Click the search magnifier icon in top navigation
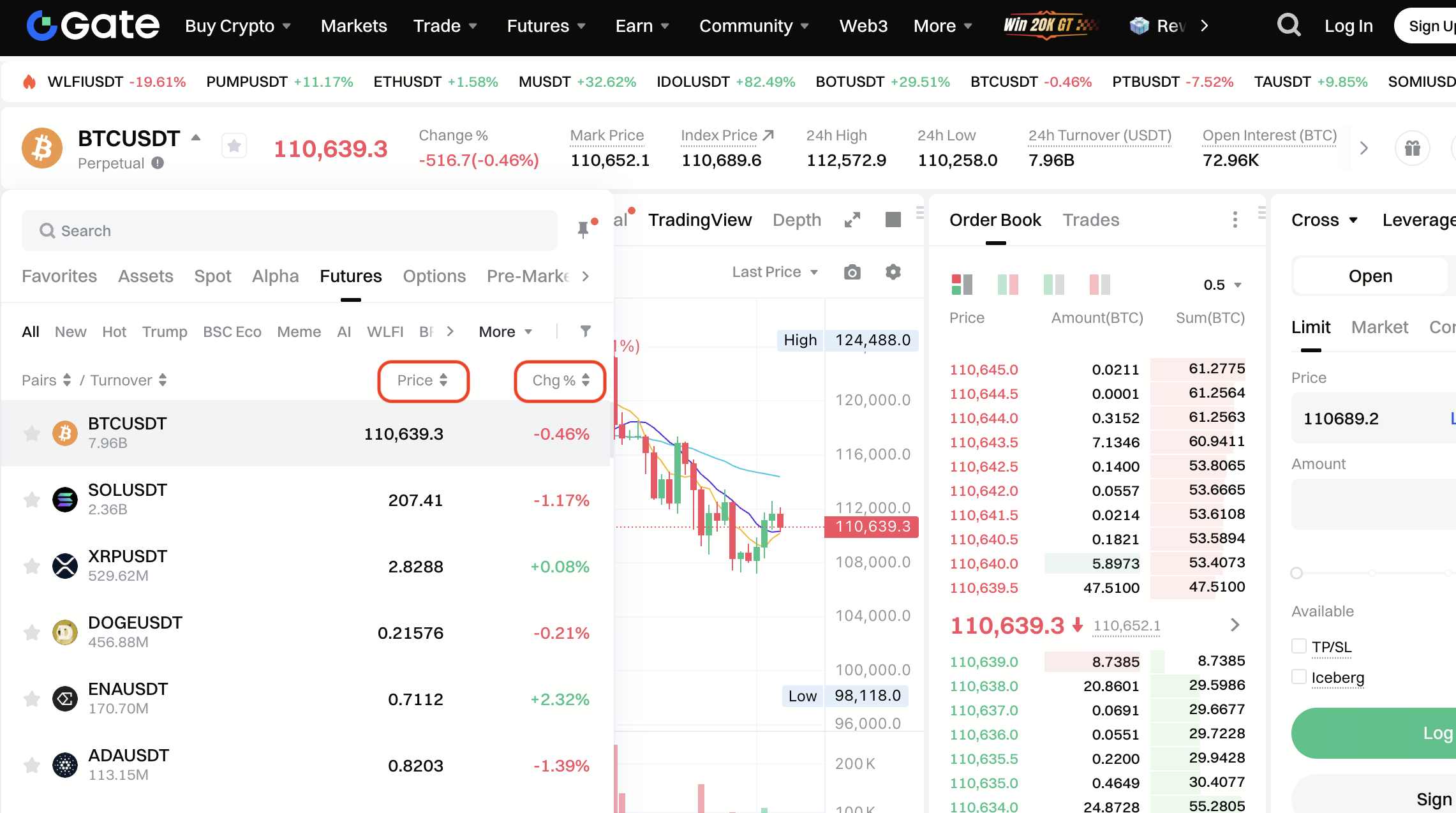This screenshot has height=813, width=1456. coord(1288,26)
